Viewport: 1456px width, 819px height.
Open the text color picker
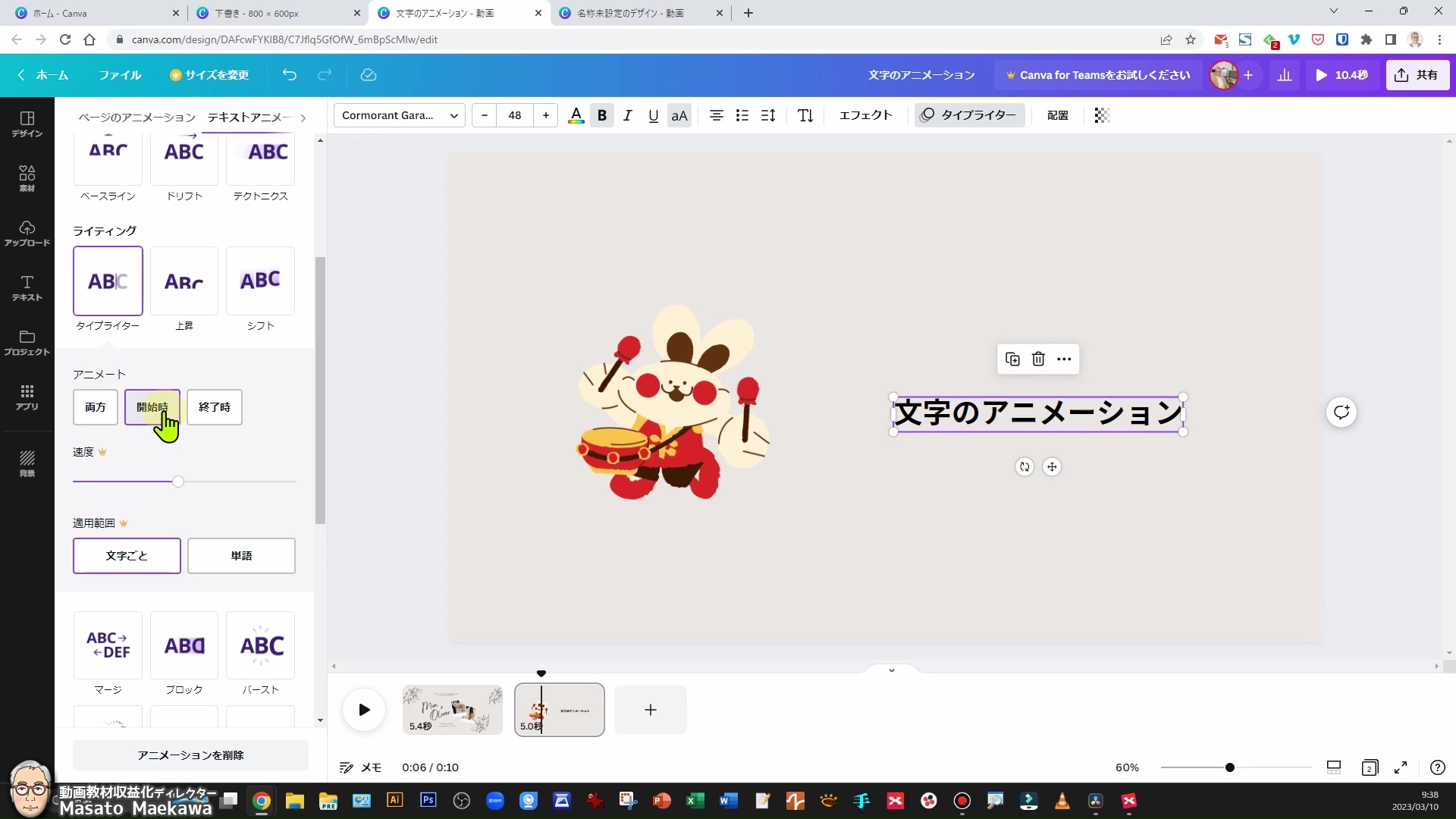point(576,115)
